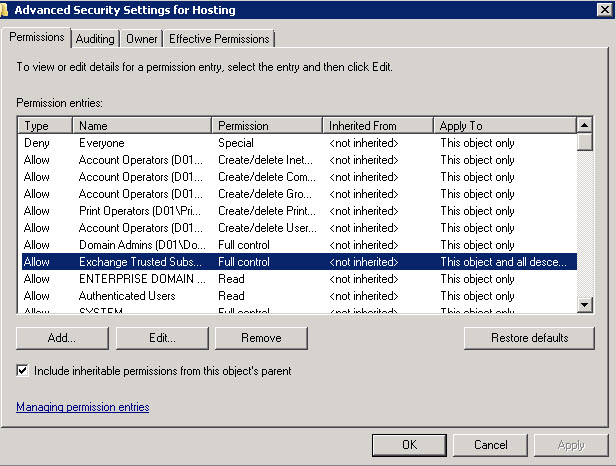Sort entries by the Type column header

[x=45, y=126]
